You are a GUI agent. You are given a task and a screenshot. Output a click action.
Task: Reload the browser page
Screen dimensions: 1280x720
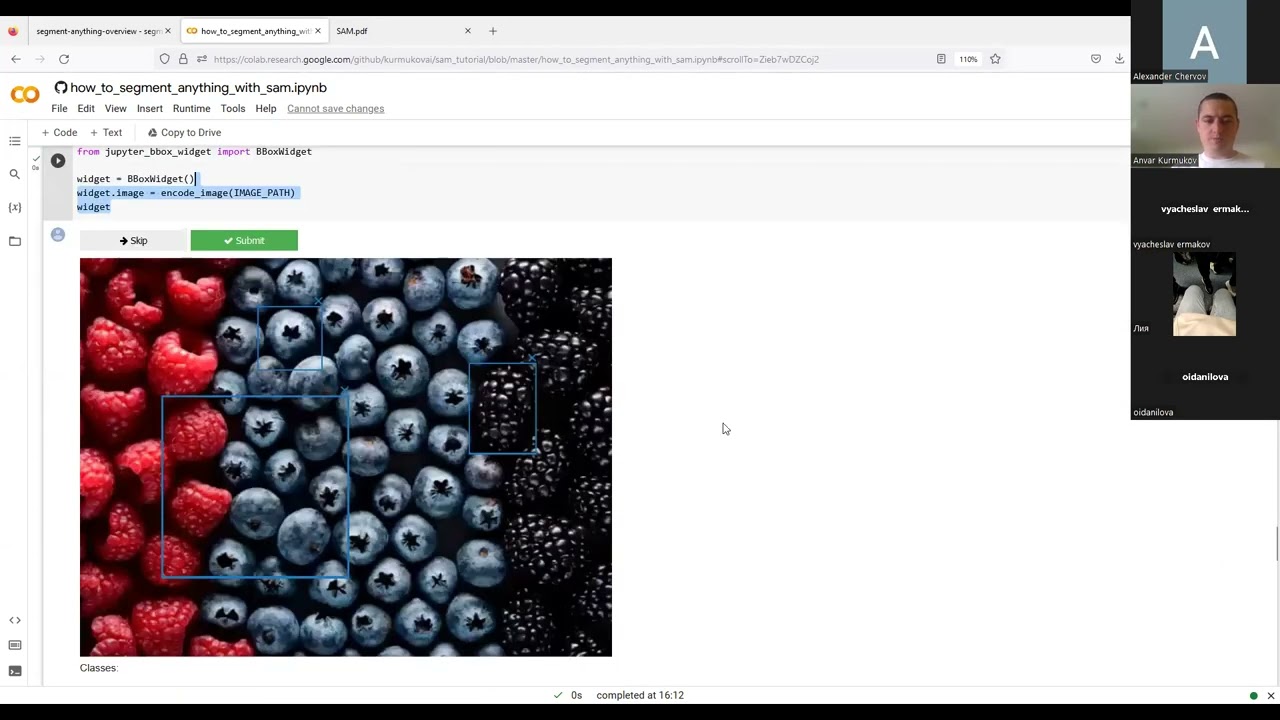click(64, 59)
